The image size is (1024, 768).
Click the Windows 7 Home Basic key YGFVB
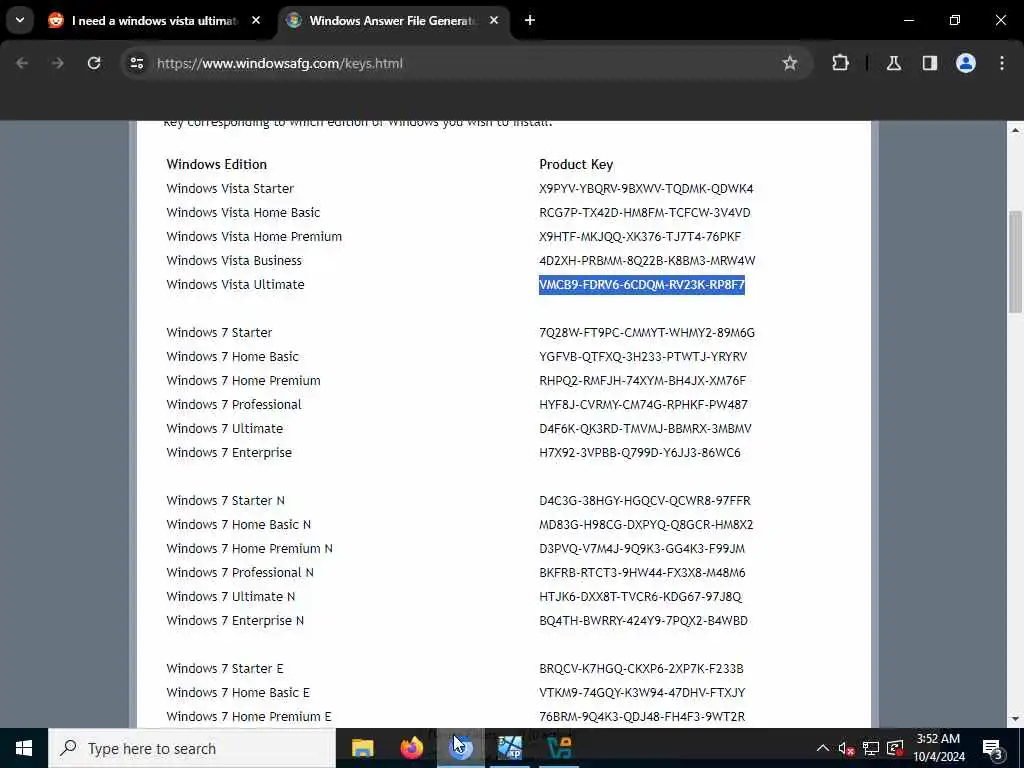643,357
